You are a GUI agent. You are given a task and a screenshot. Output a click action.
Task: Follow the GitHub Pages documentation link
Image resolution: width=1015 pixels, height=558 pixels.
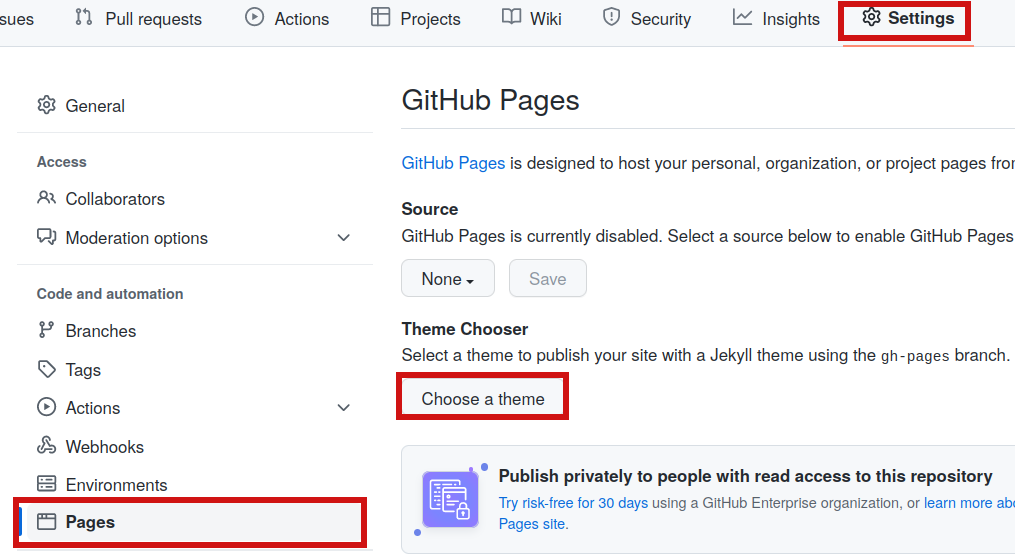tap(453, 163)
